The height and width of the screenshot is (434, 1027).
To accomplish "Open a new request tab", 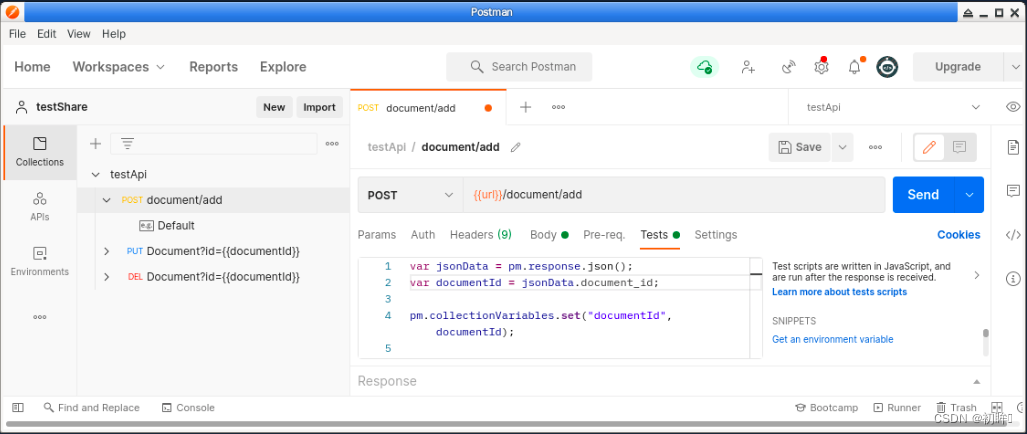I will [525, 107].
